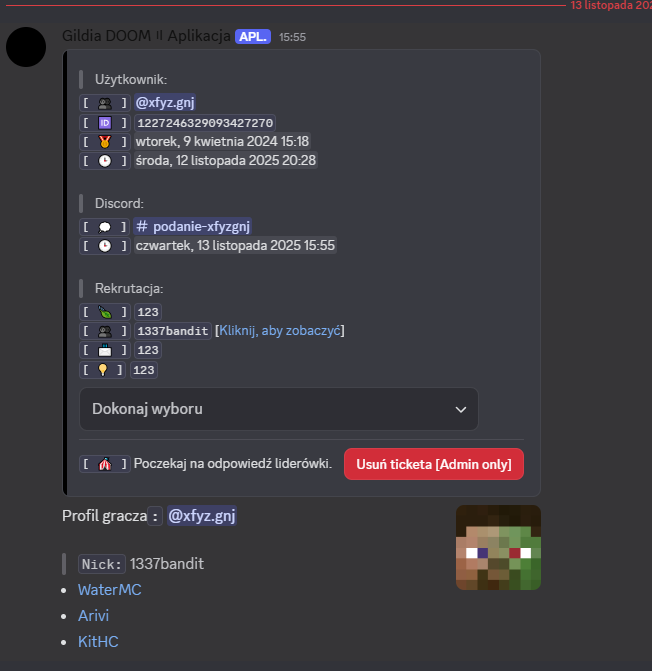
Task: Click the black bot avatar circle
Action: (26, 47)
